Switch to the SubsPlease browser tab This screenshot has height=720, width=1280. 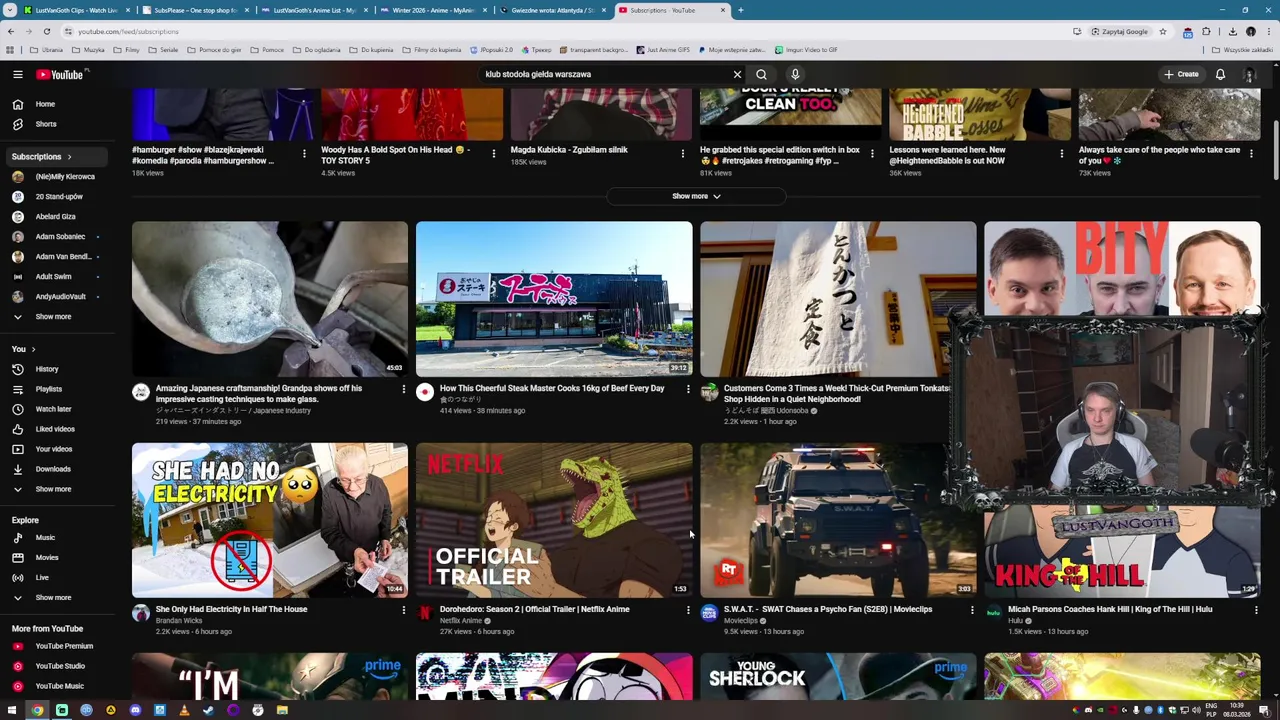[x=195, y=10]
